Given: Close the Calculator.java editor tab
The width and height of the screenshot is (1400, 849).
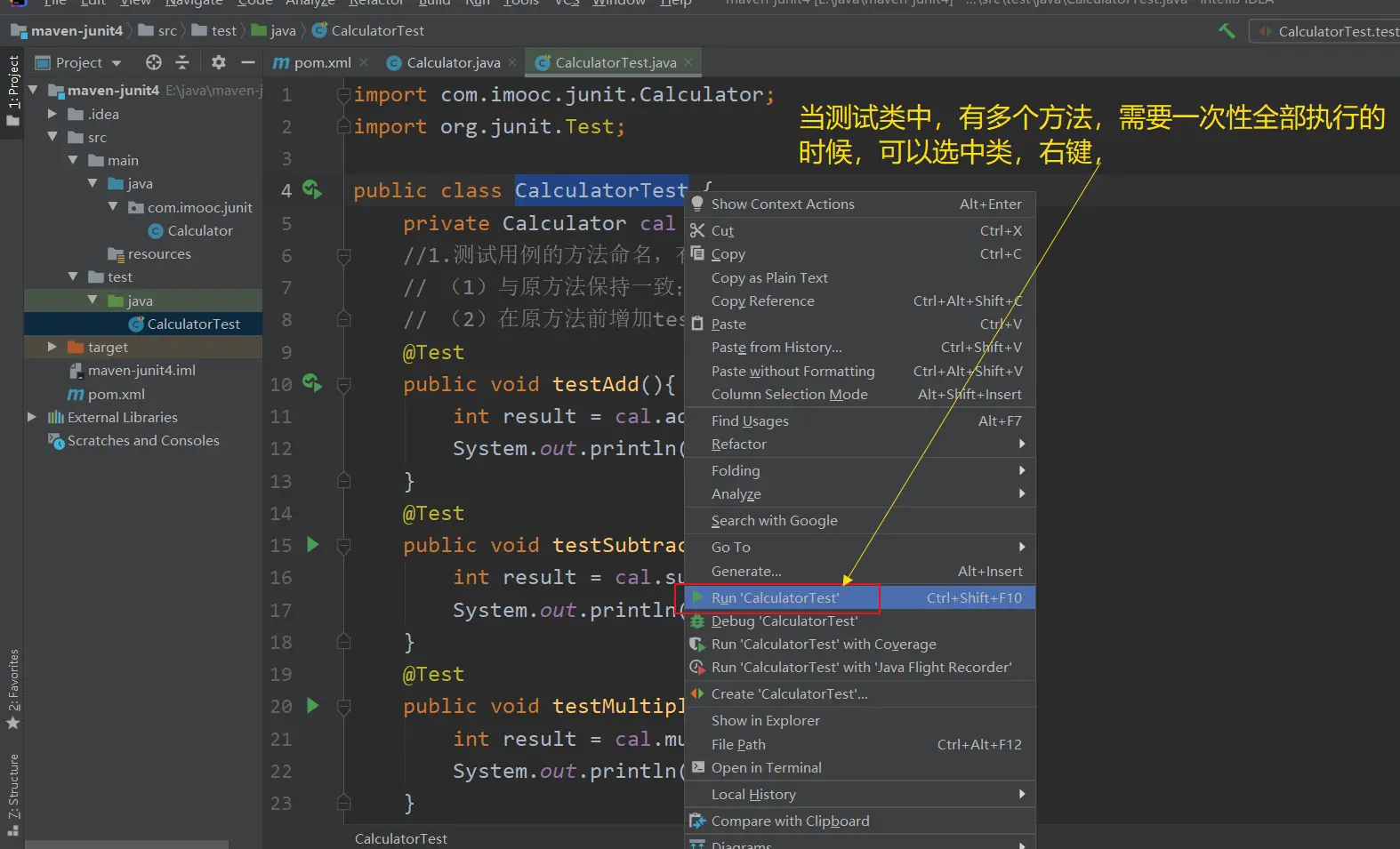Looking at the screenshot, I should click(x=512, y=62).
